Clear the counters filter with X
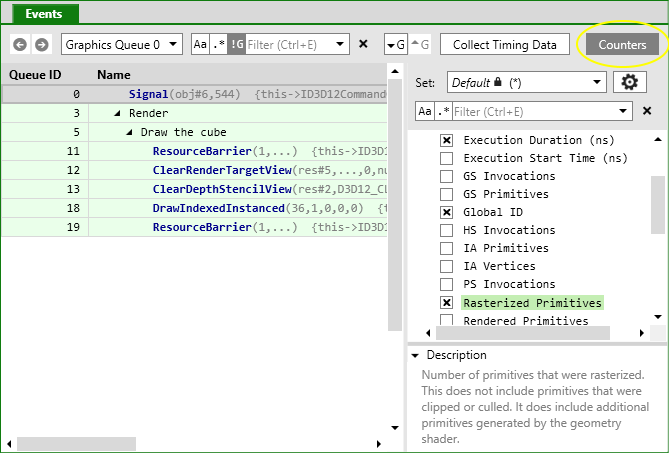669x453 pixels. 647,111
